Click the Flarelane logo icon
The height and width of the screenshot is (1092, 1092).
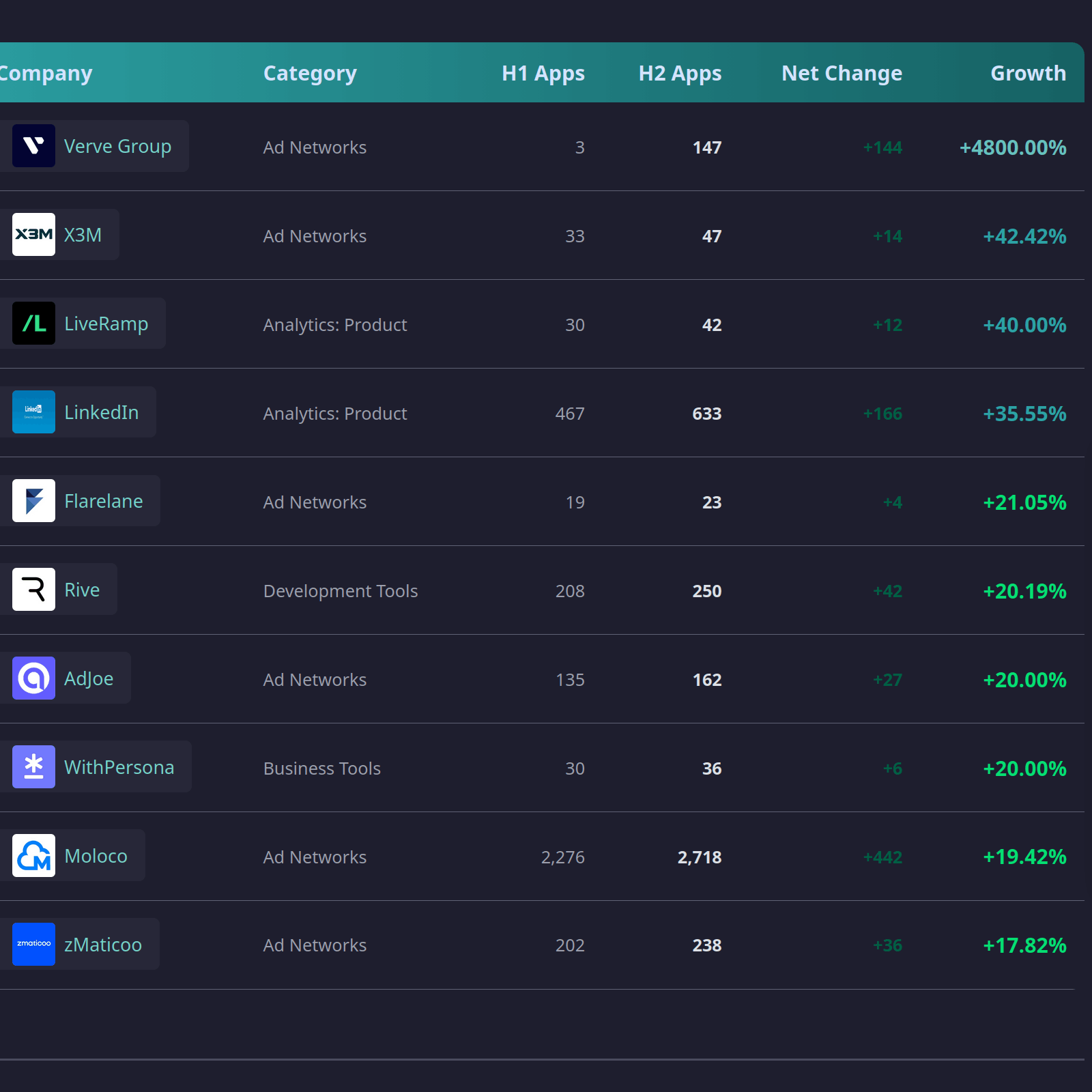click(x=33, y=500)
